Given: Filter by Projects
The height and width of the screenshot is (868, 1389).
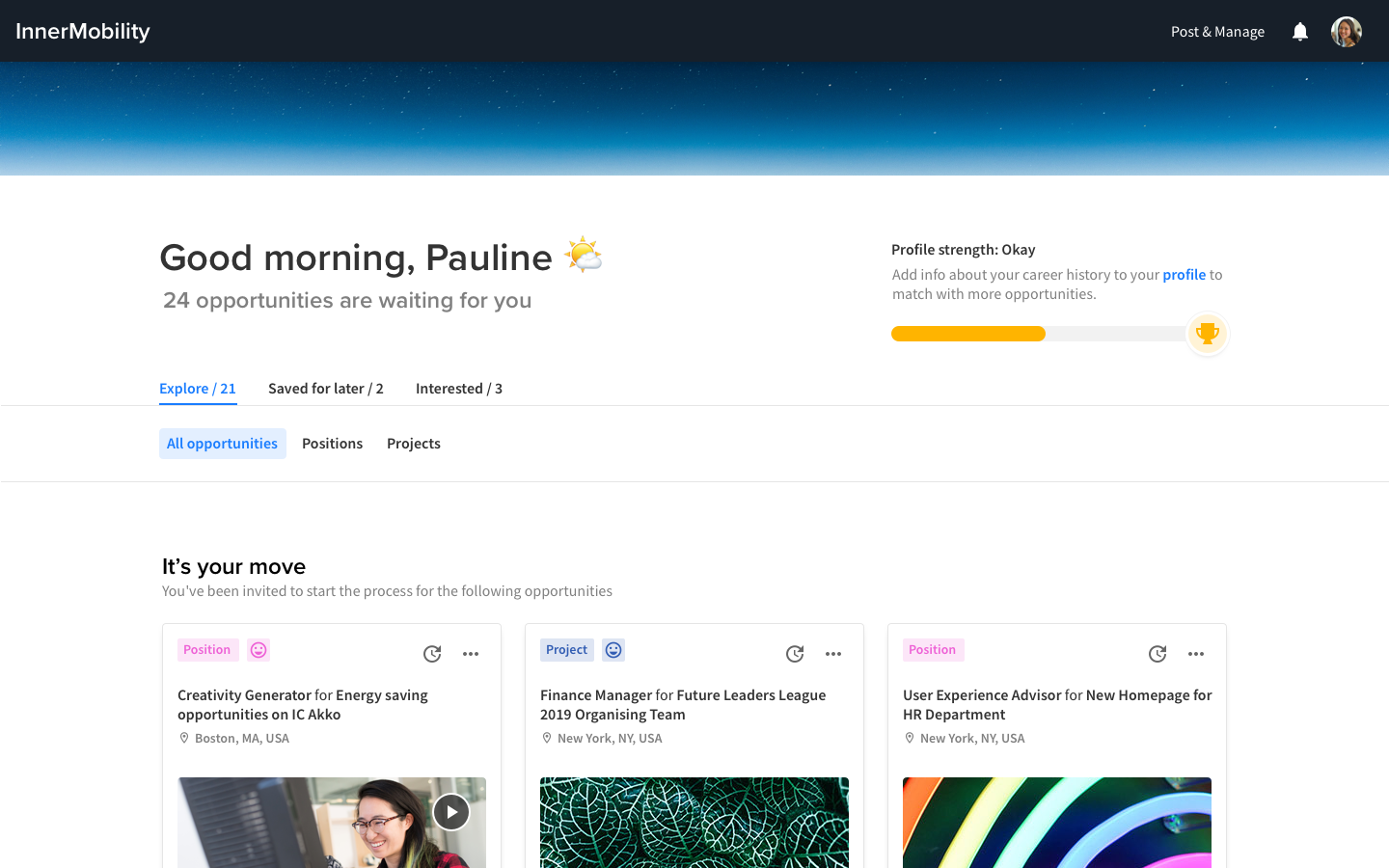Looking at the screenshot, I should pyautogui.click(x=414, y=444).
